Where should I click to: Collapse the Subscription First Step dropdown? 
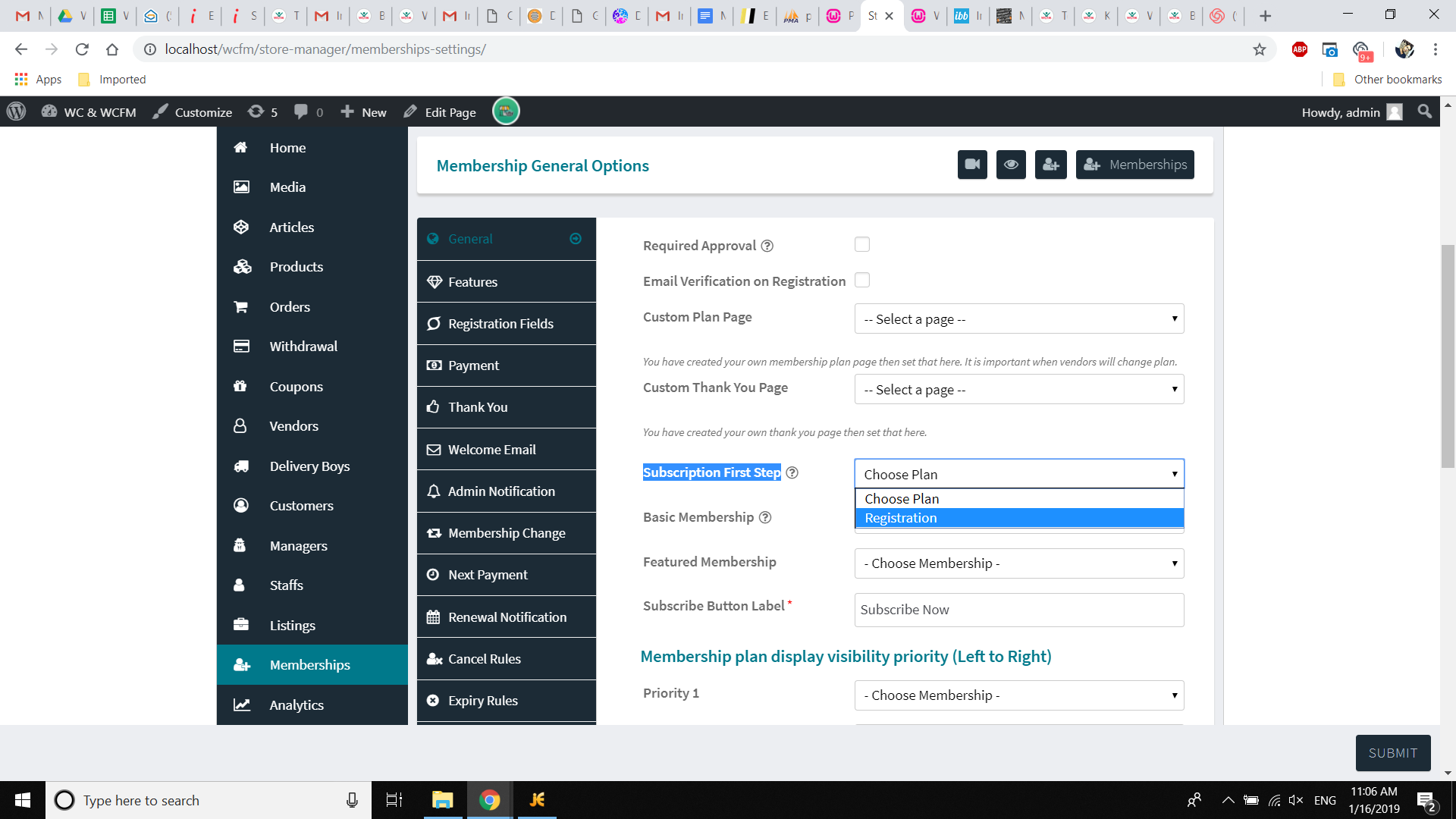pos(1019,474)
